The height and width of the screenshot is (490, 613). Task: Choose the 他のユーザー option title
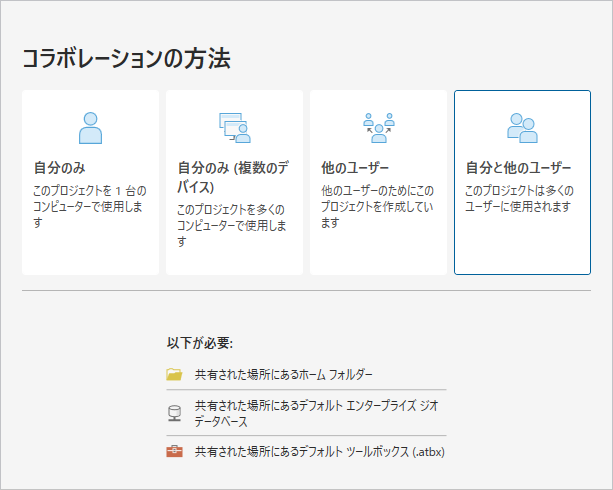[x=355, y=168]
